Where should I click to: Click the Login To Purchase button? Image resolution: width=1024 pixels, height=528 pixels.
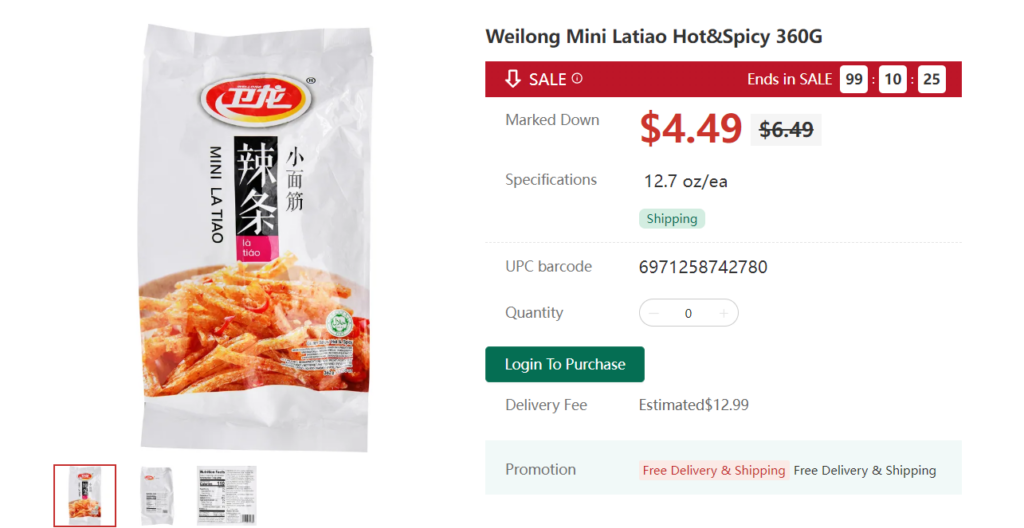click(x=565, y=364)
